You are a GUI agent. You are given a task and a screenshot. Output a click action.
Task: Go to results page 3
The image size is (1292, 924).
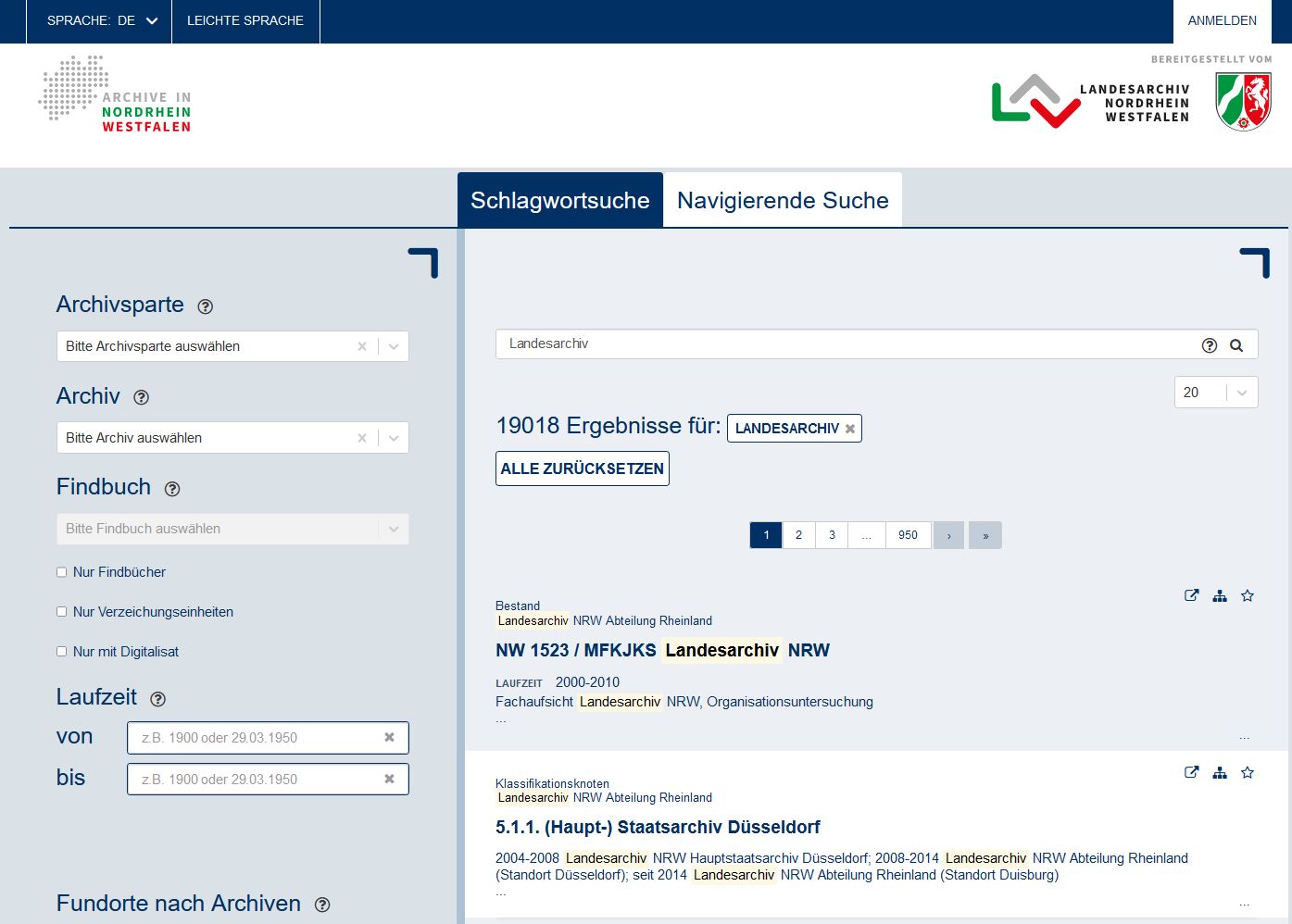[832, 535]
